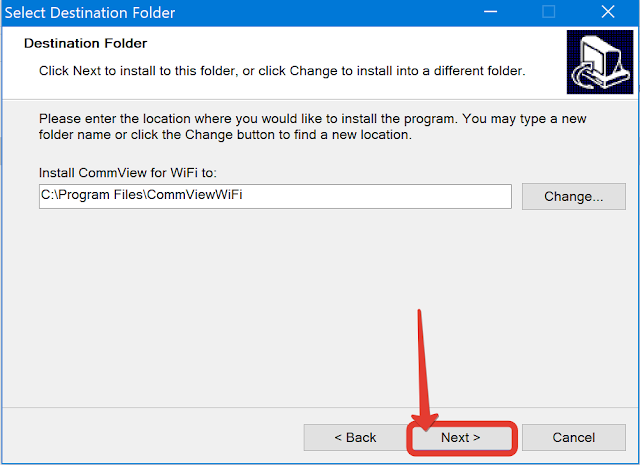Close the Select Destination Folder window
640x465 pixels.
click(608, 12)
